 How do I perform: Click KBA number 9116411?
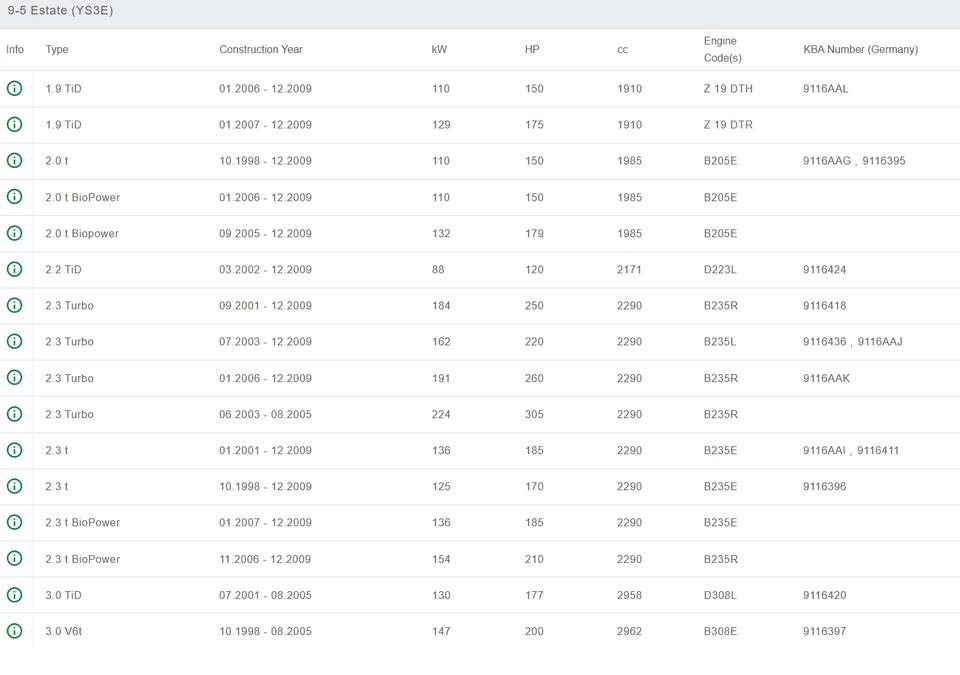click(878, 451)
